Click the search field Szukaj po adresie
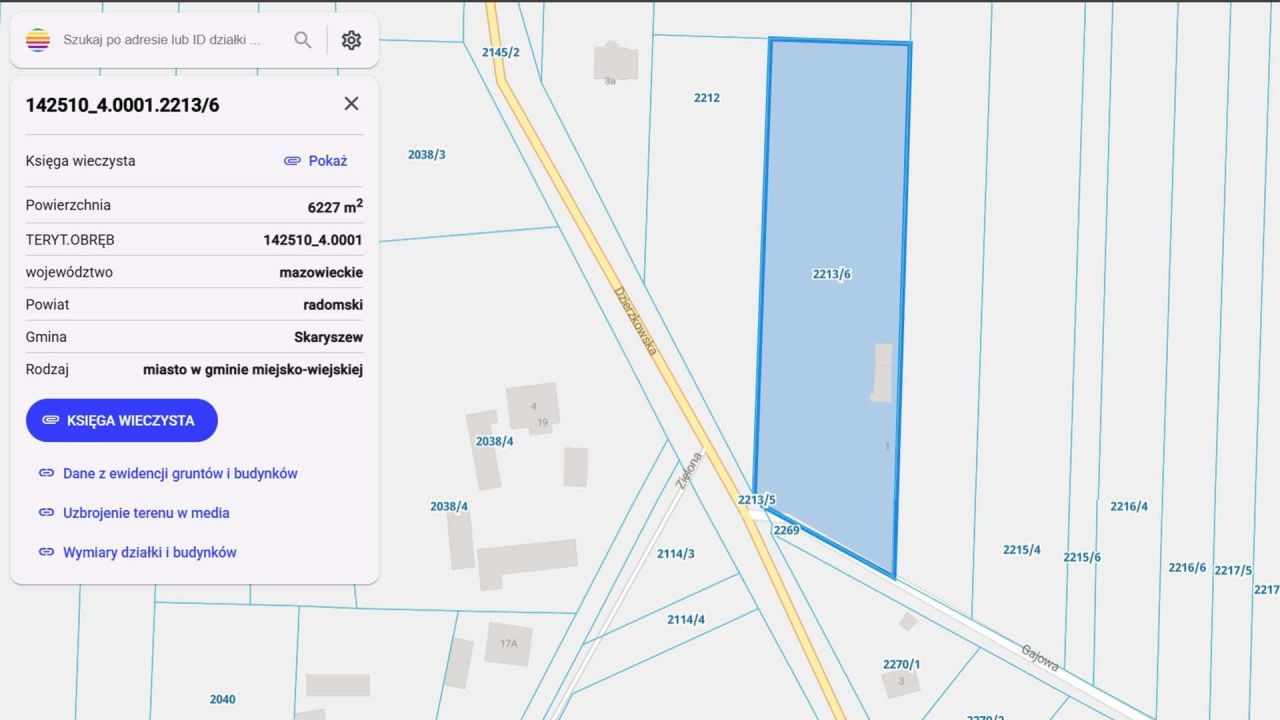Viewport: 1280px width, 720px height. (x=160, y=40)
